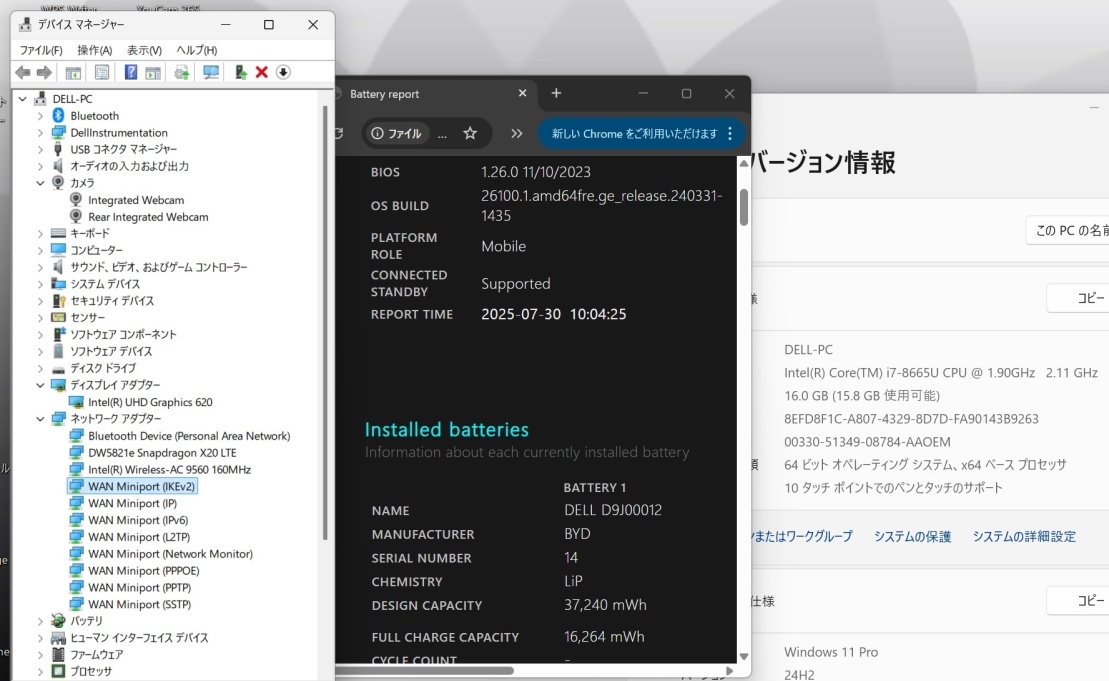1109x681 pixels.
Task: Click the 'Installed batteries' heading in report
Action: tap(447, 429)
